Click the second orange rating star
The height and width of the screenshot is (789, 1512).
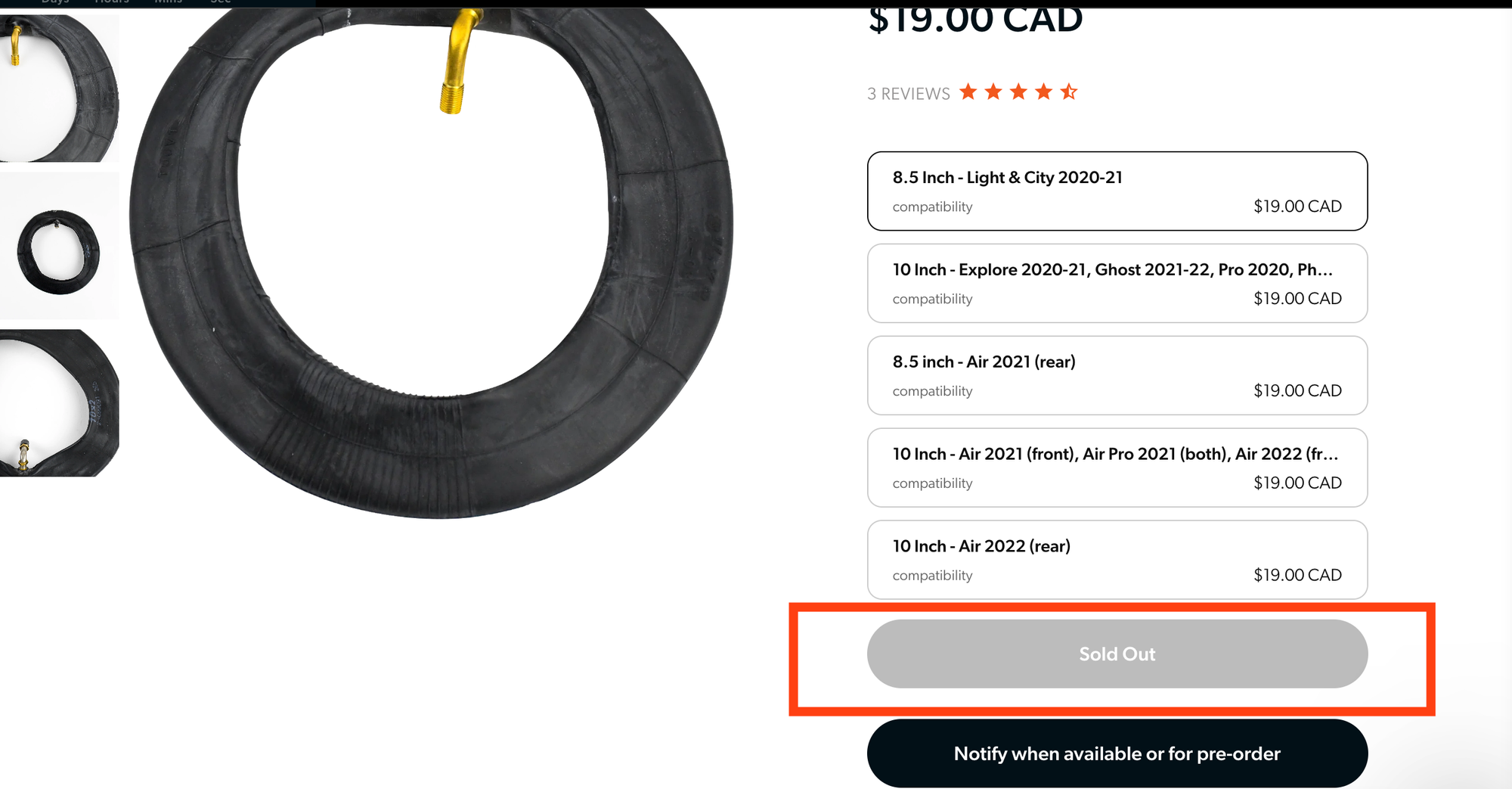point(993,92)
